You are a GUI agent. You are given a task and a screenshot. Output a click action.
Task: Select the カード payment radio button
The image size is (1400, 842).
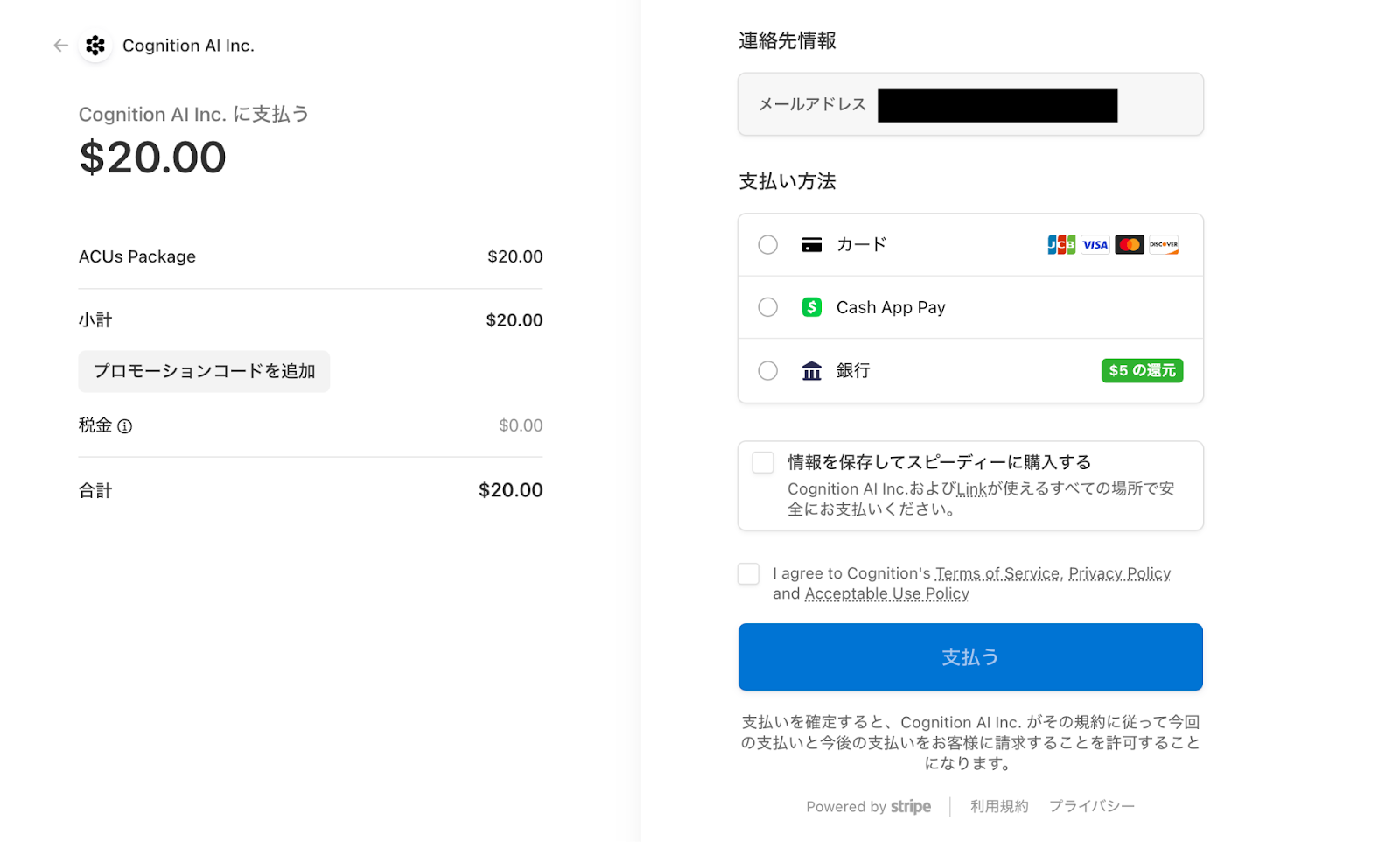tap(768, 245)
